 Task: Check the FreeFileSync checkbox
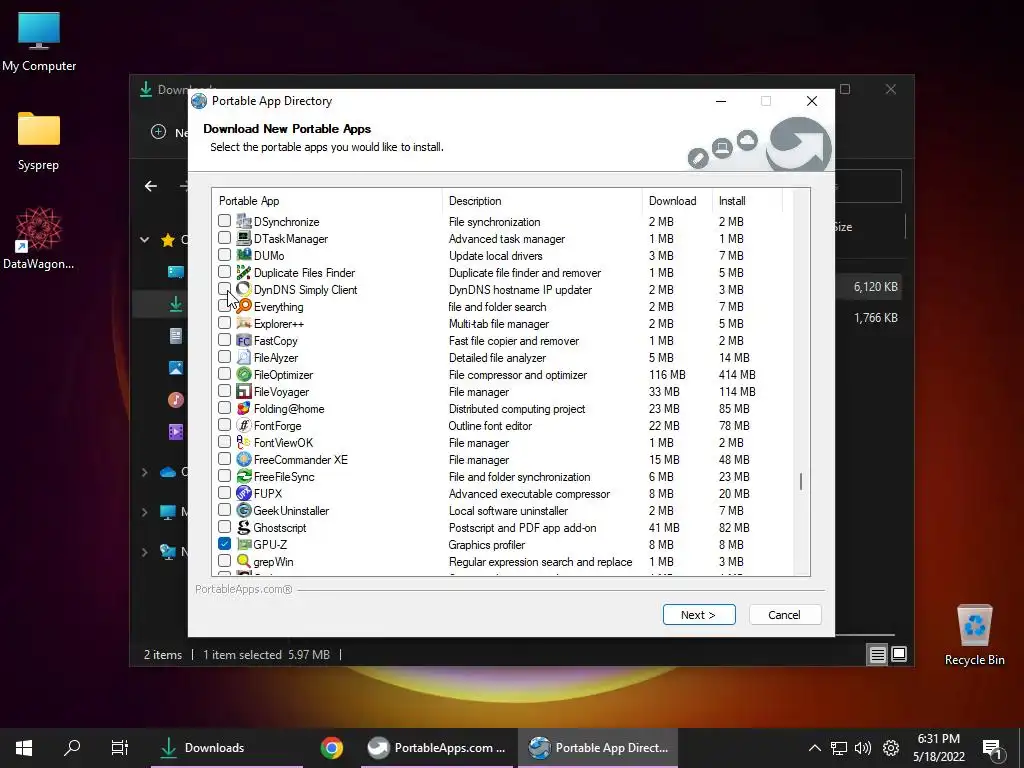[x=225, y=475]
